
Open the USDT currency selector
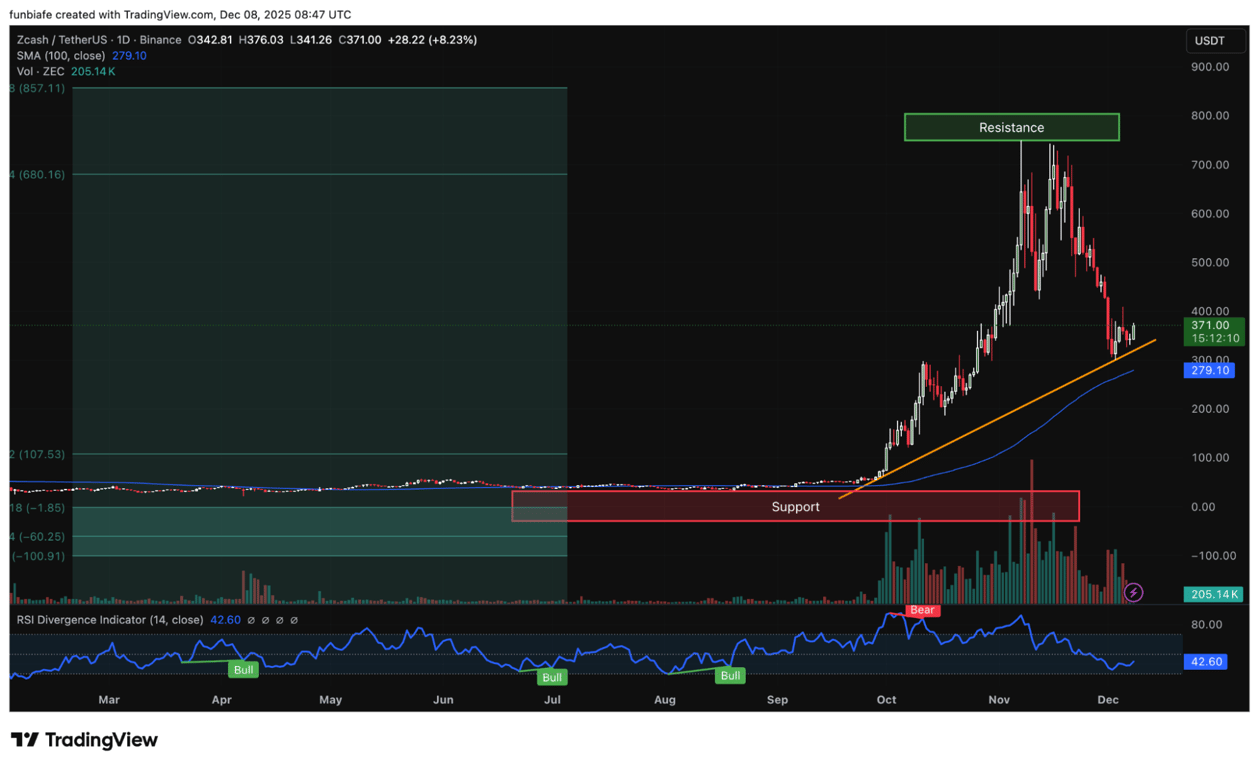click(1215, 41)
